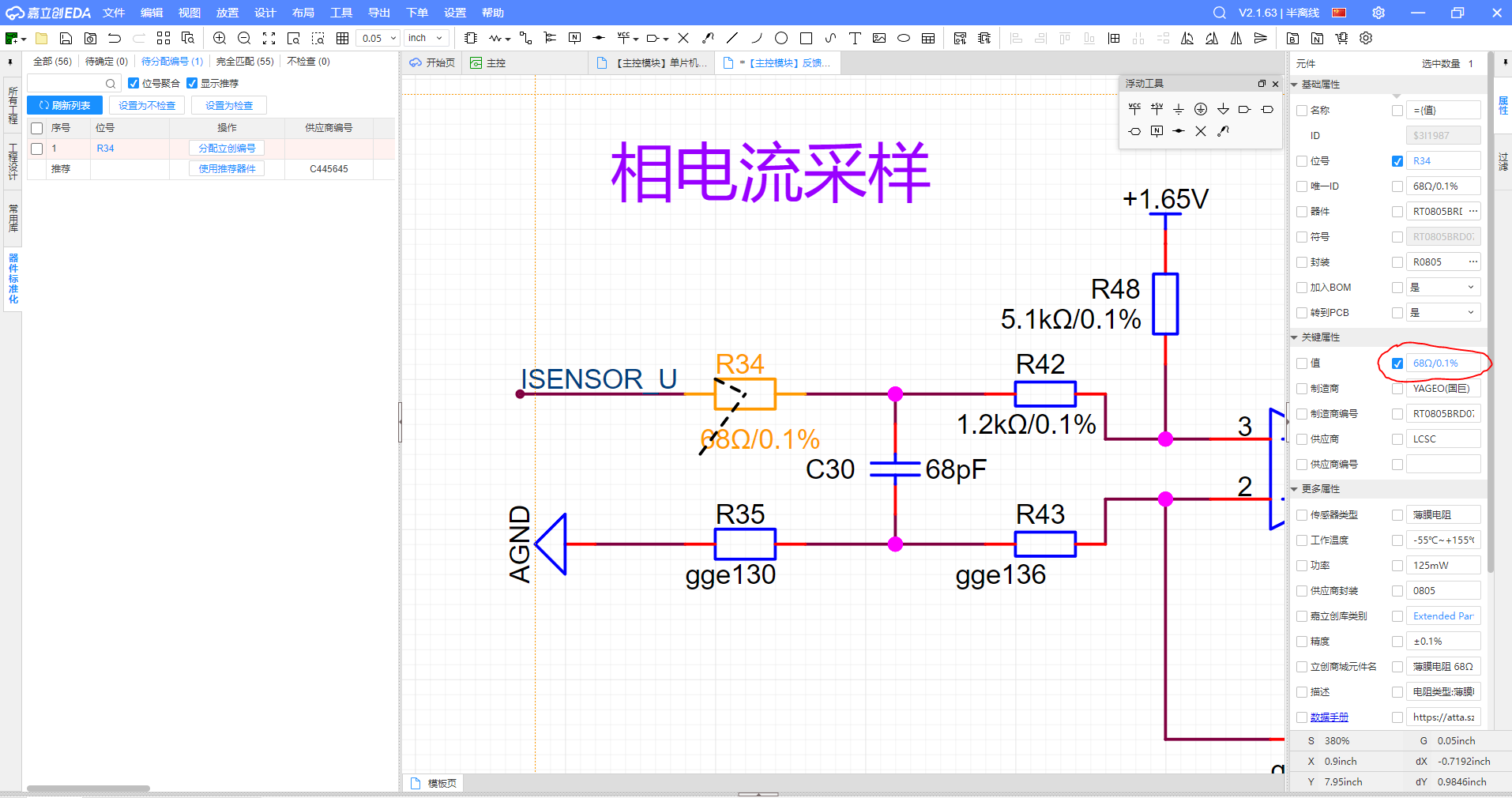Click the 68Ω/0.1% value input field
Viewport: 1512px width, 798px height.
click(x=1442, y=363)
